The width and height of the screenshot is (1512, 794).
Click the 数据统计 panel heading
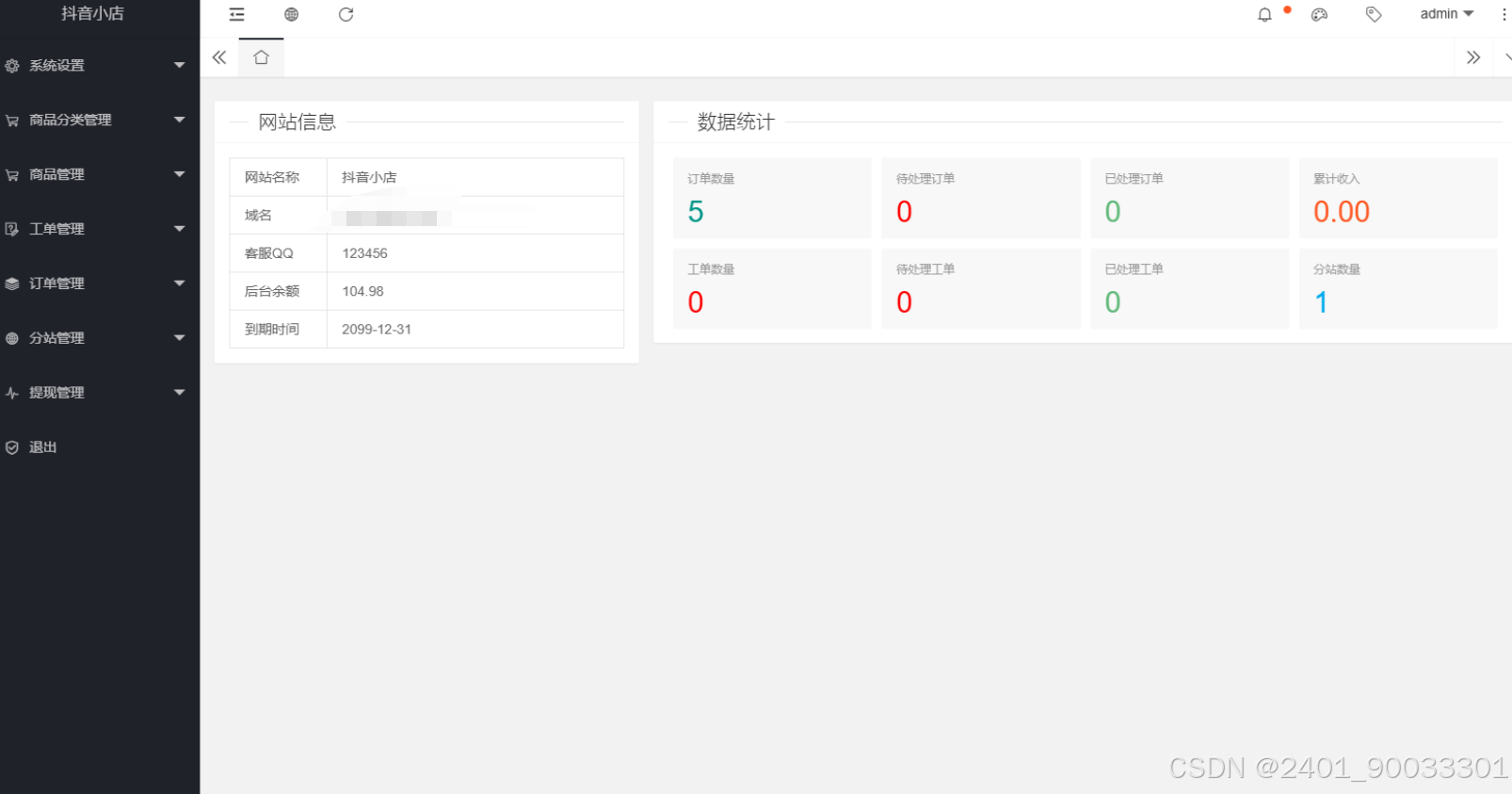(x=735, y=122)
